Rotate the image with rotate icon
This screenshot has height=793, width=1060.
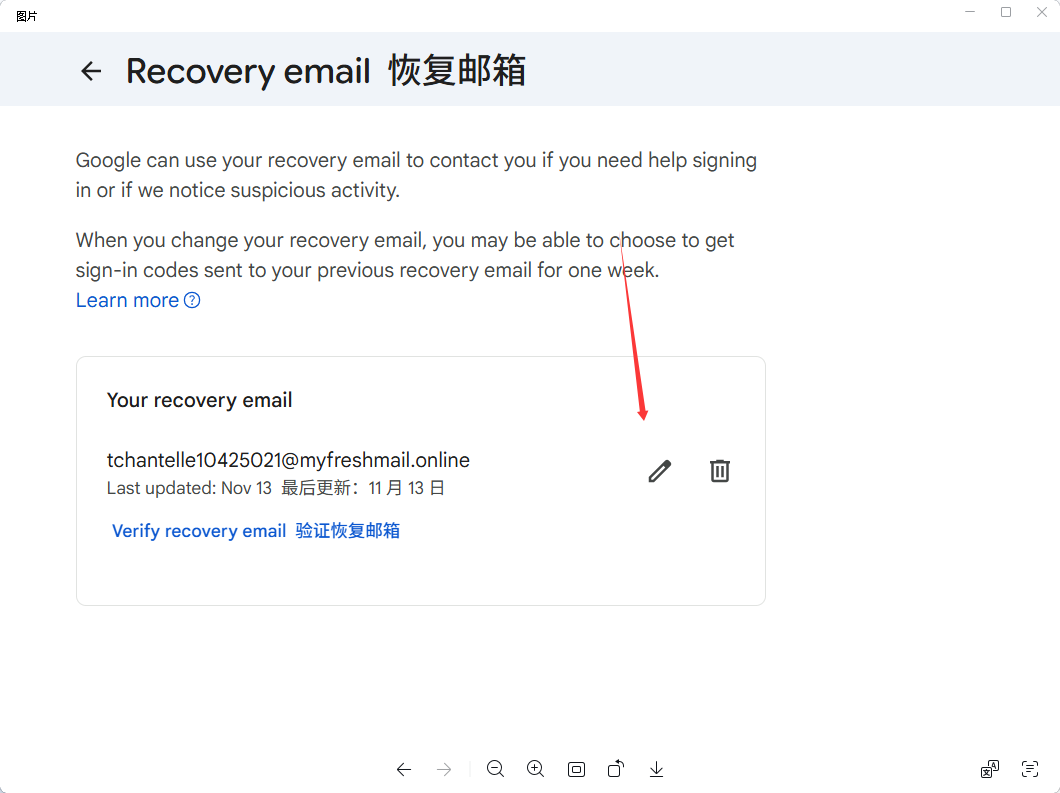[616, 769]
